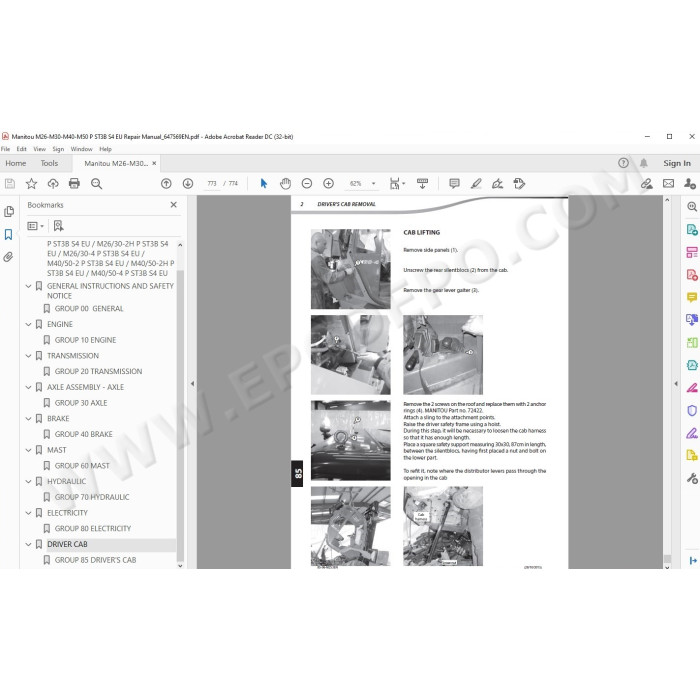Viewport: 700px width, 700px height.
Task: Switch to the Home tab
Action: (16, 163)
